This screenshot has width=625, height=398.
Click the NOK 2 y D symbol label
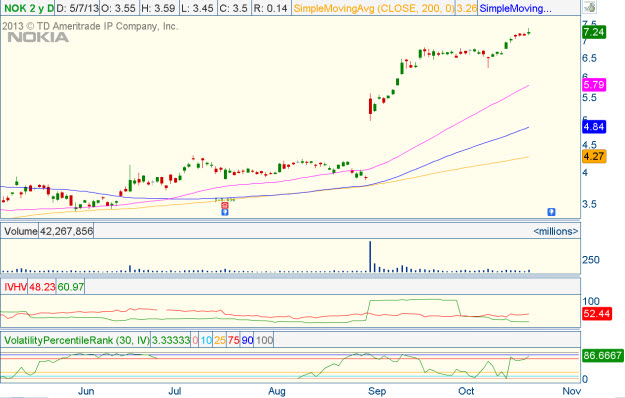pyautogui.click(x=28, y=8)
